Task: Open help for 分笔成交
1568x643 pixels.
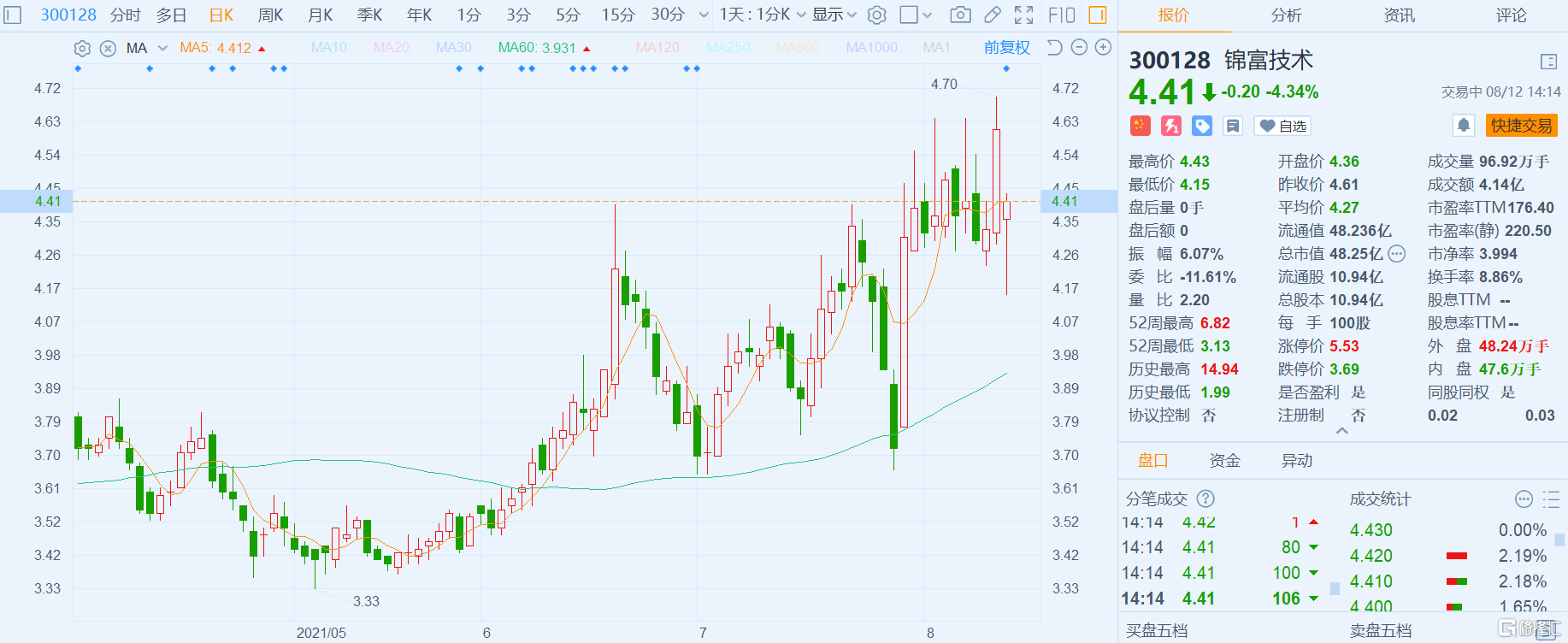Action: point(1205,498)
